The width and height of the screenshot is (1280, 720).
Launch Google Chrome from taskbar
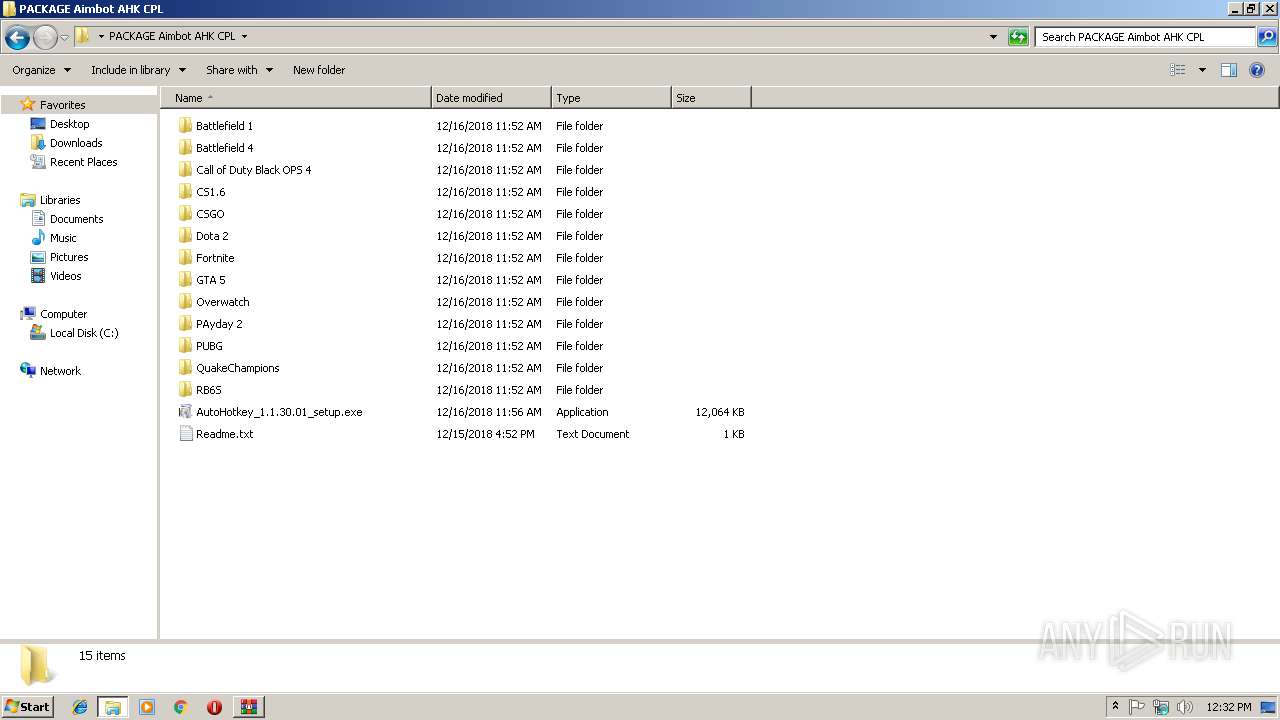tap(180, 707)
